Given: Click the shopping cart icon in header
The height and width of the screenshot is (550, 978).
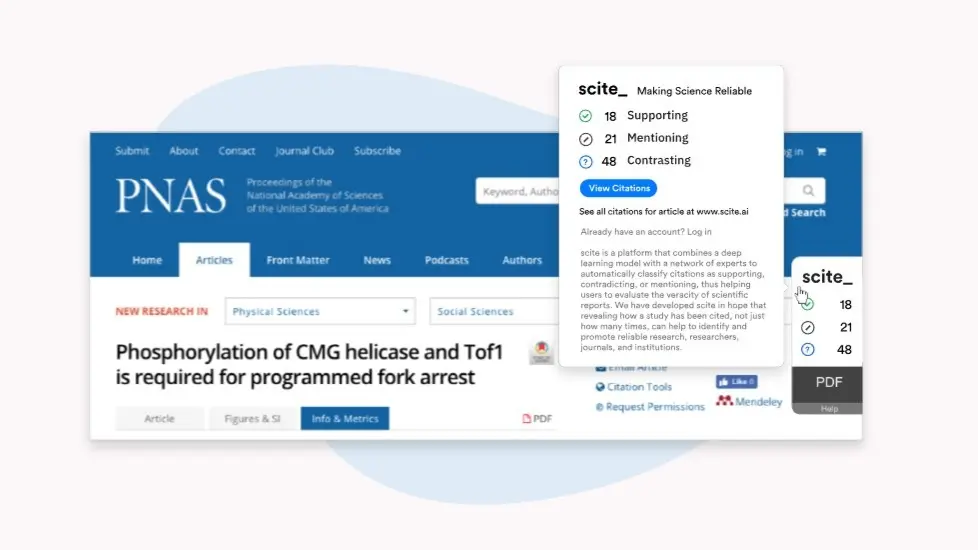Looking at the screenshot, I should coord(821,152).
